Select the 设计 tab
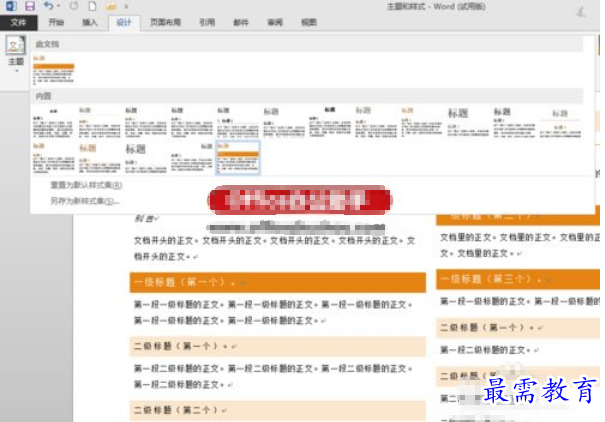605x422 pixels. point(124,22)
